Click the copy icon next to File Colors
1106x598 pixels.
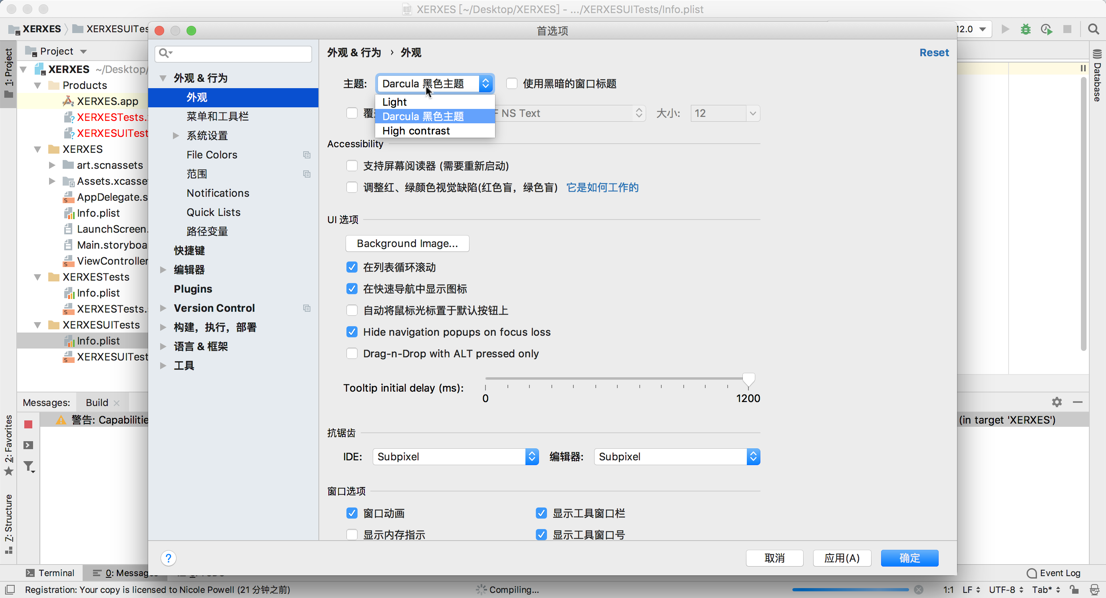(307, 154)
